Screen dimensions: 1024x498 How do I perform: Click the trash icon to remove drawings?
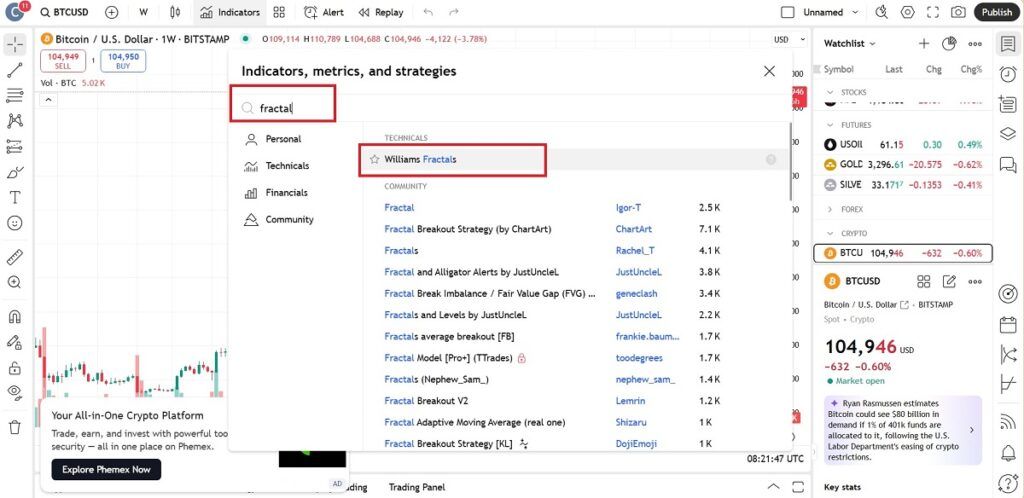(x=15, y=427)
